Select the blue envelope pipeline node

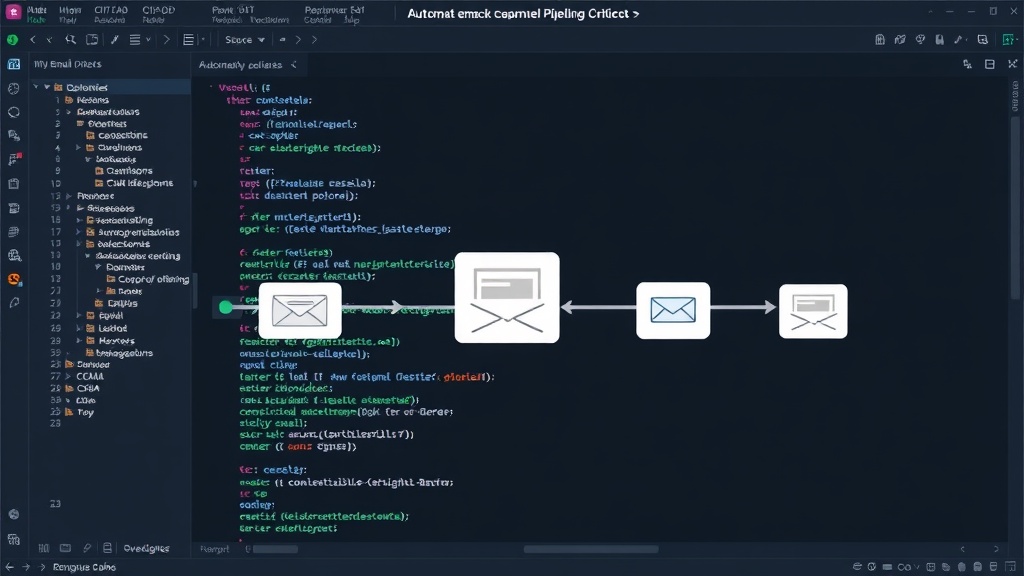tap(673, 310)
